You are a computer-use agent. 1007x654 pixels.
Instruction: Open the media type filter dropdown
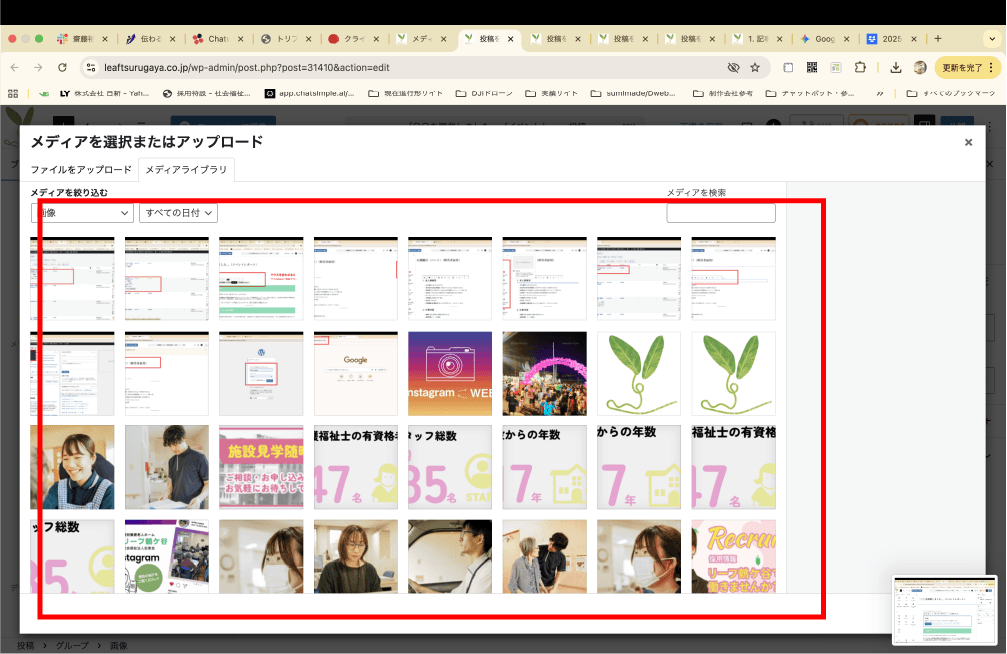(x=82, y=213)
